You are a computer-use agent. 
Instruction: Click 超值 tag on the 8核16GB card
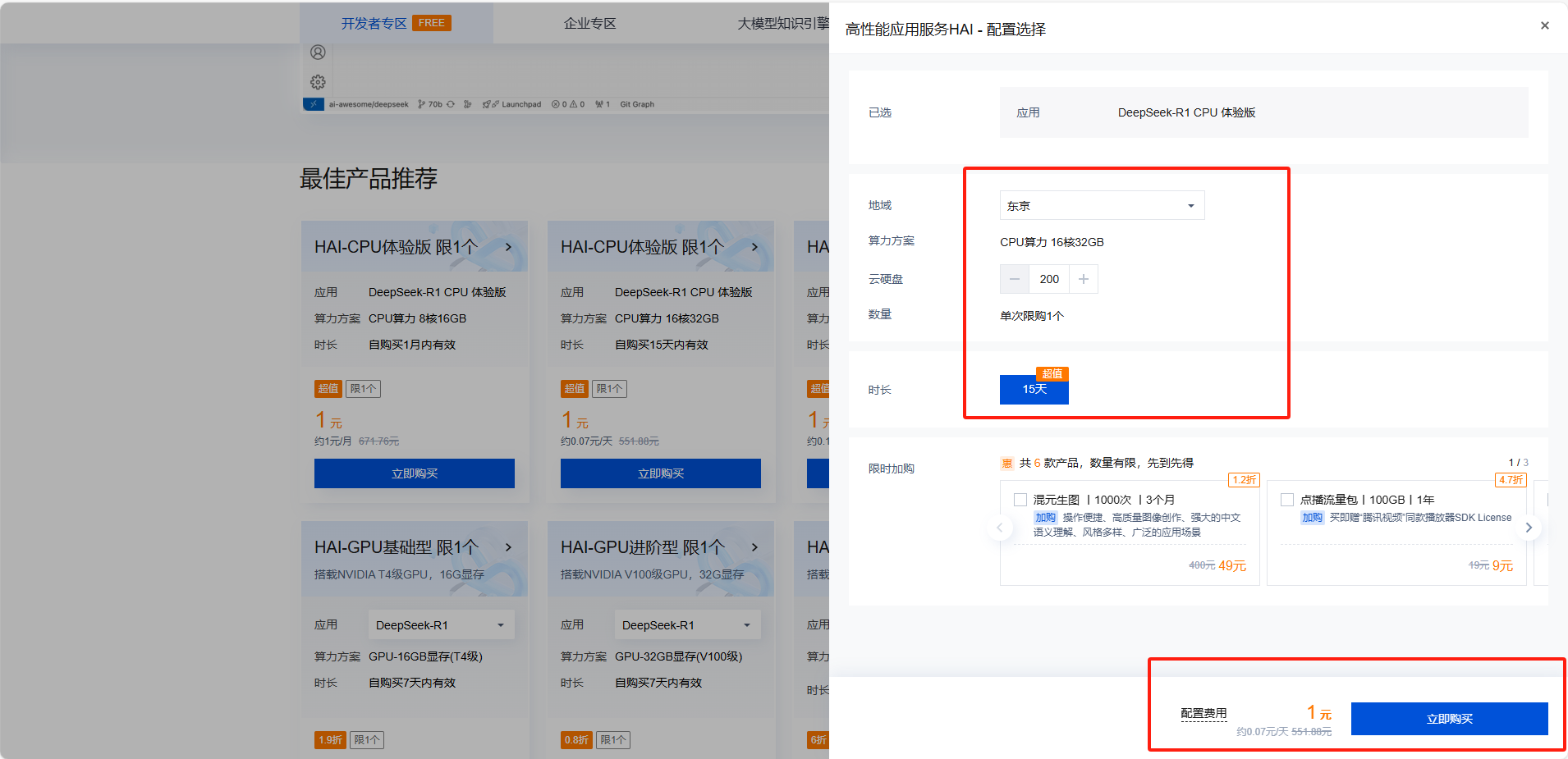pyautogui.click(x=328, y=389)
